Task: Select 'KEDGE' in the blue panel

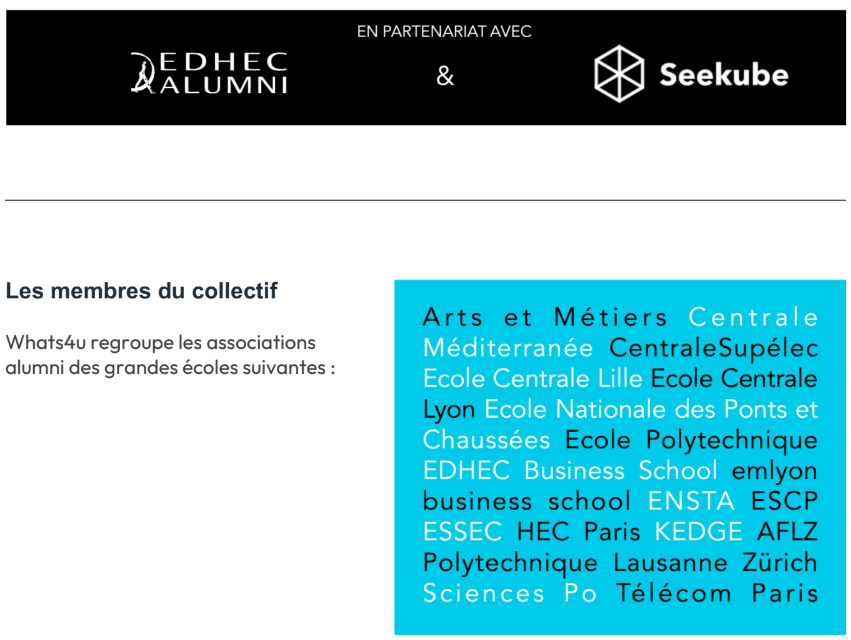Action: coord(698,531)
